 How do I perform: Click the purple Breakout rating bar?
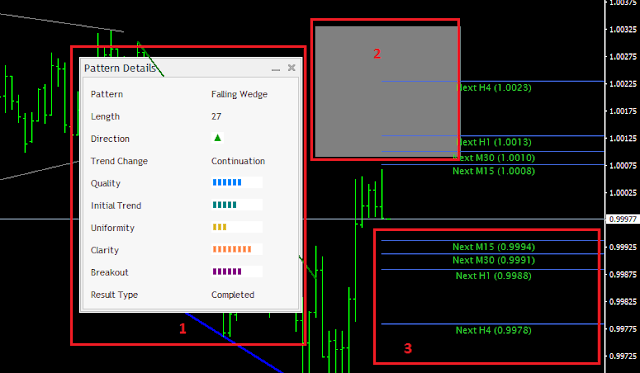point(227,271)
